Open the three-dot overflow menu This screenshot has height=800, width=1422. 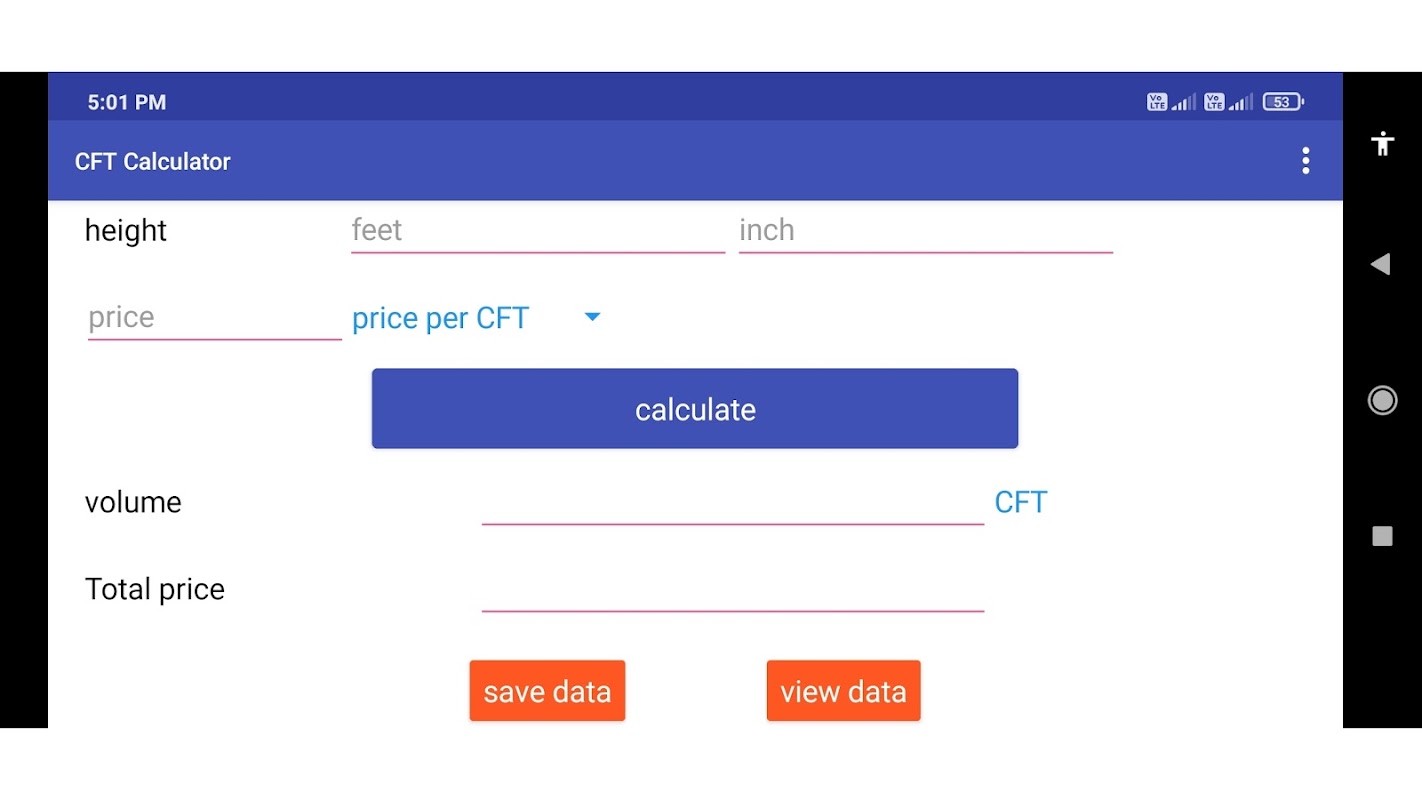click(1305, 161)
